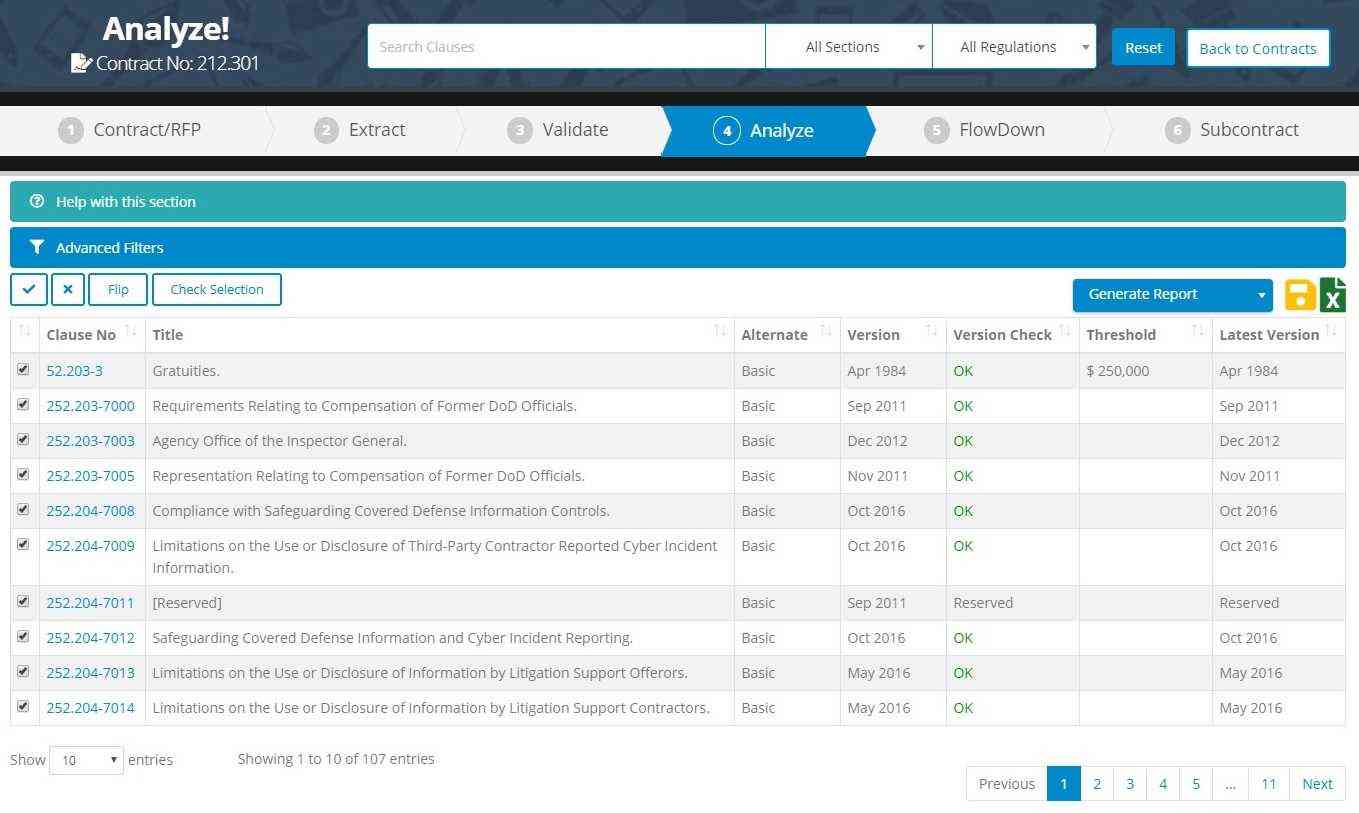Open clause link 52.203-3
This screenshot has width=1359, height=813.
pos(74,370)
